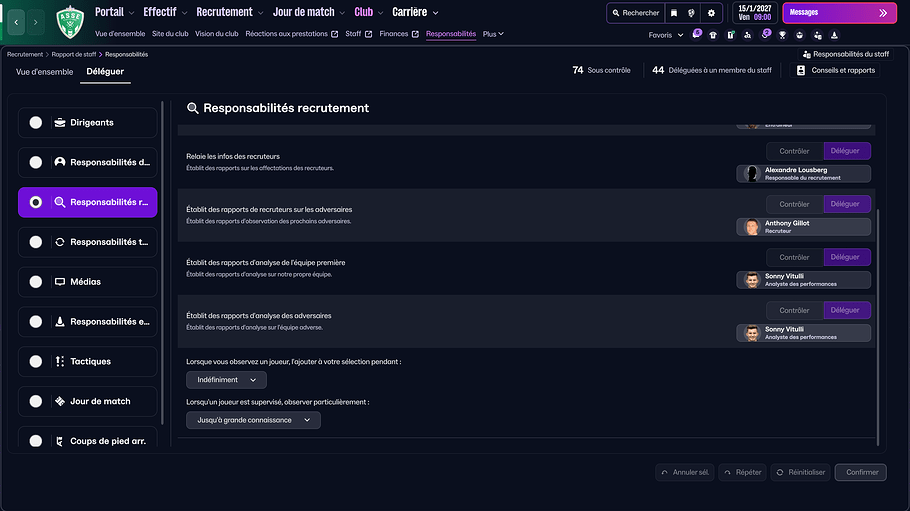Click the Conseils et rapports button

[836, 70]
